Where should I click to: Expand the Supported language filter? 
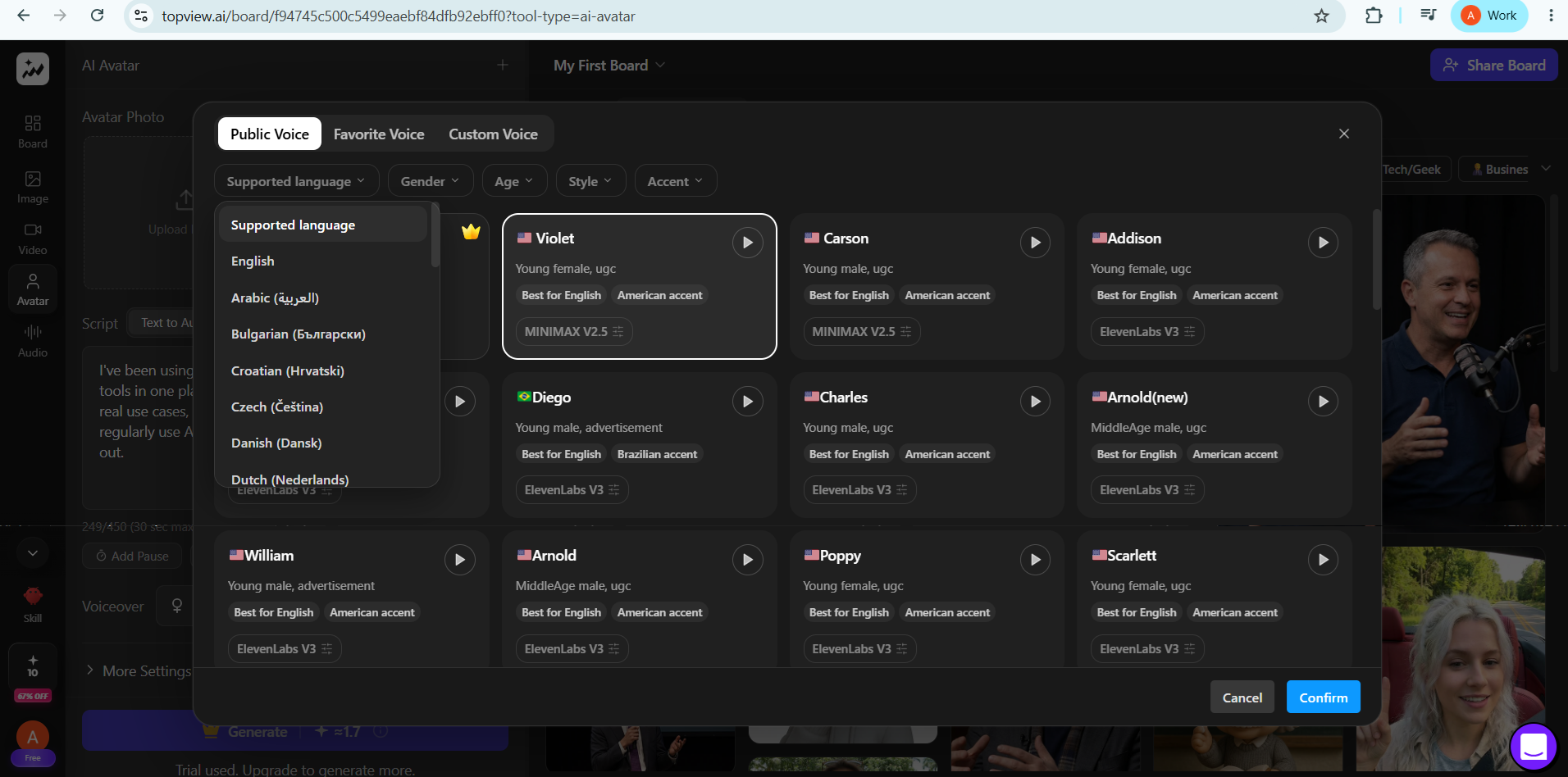click(296, 181)
